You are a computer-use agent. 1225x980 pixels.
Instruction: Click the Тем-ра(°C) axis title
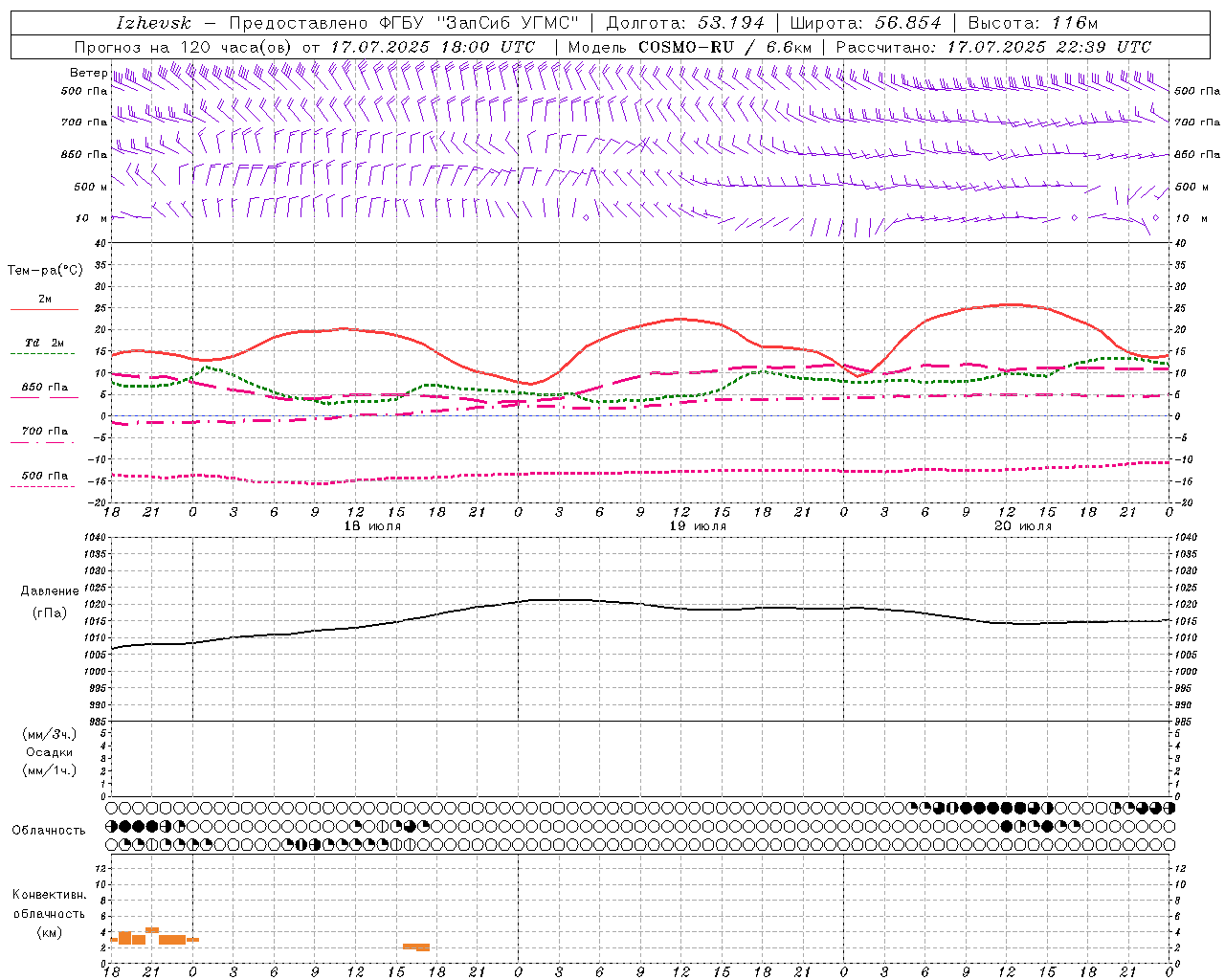[x=45, y=271]
